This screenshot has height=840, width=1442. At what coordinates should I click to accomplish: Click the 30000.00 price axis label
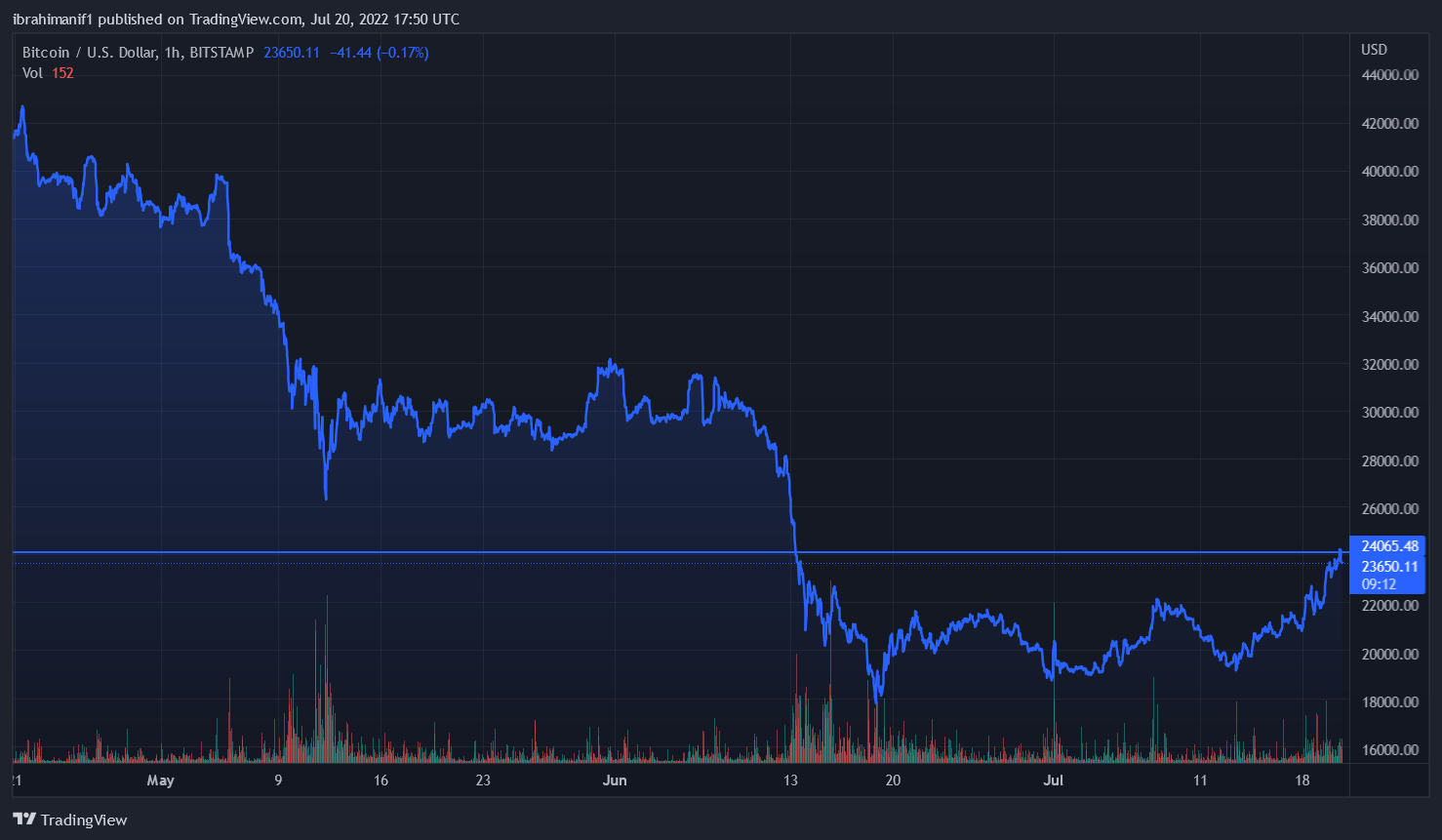click(1390, 413)
